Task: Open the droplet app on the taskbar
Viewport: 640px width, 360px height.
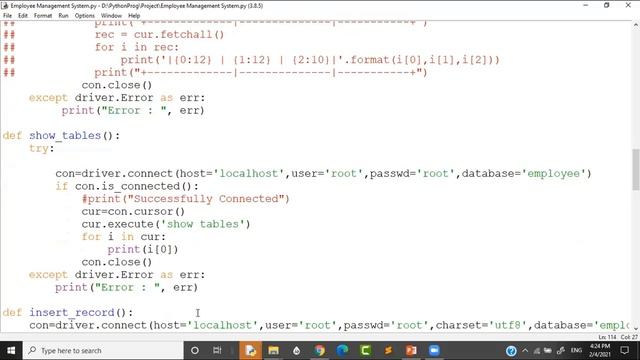Action: [x=297, y=351]
